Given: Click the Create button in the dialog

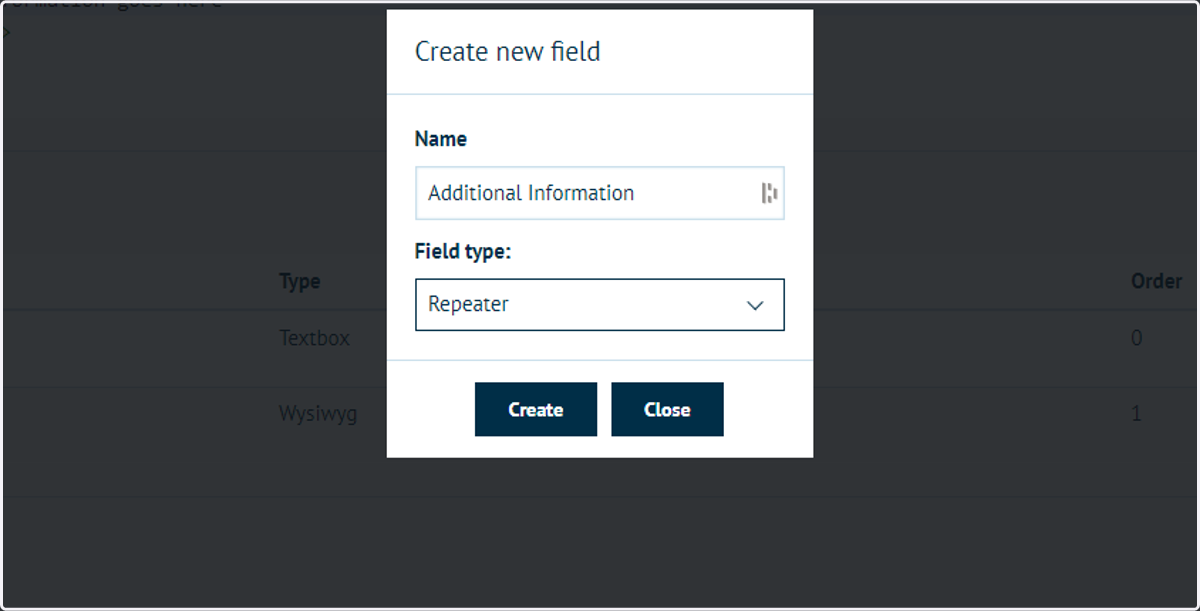Looking at the screenshot, I should 535,409.
